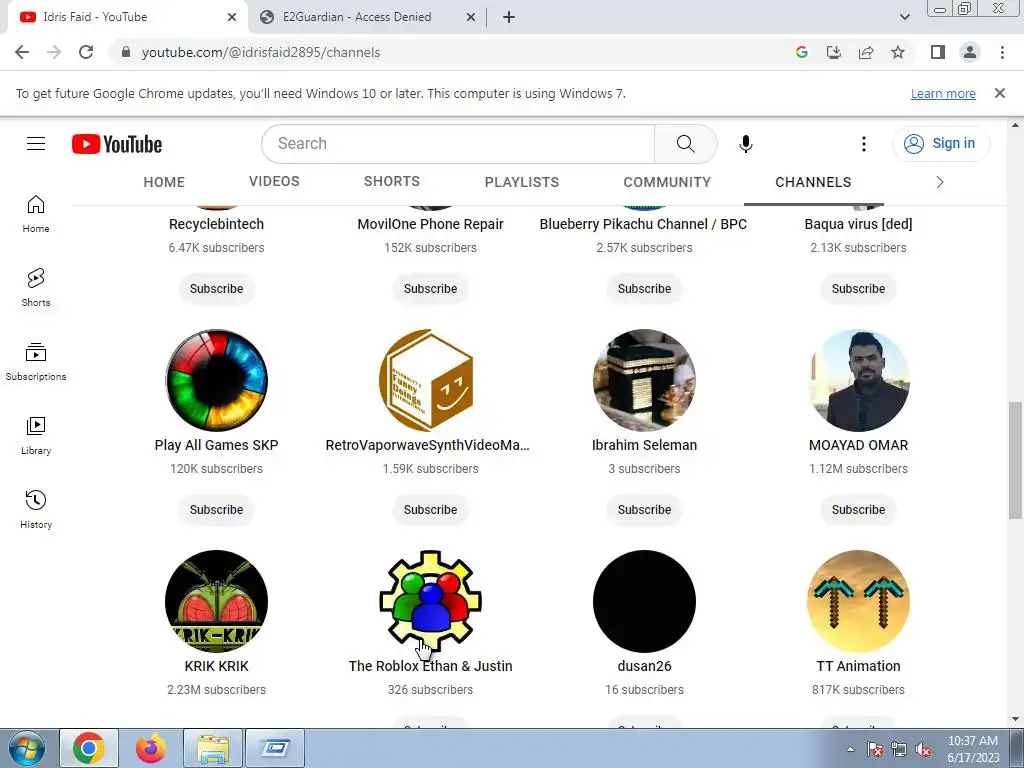Screen dimensions: 1024x768
Task: Dismiss the Chrome update notice
Action: pyautogui.click(x=999, y=93)
